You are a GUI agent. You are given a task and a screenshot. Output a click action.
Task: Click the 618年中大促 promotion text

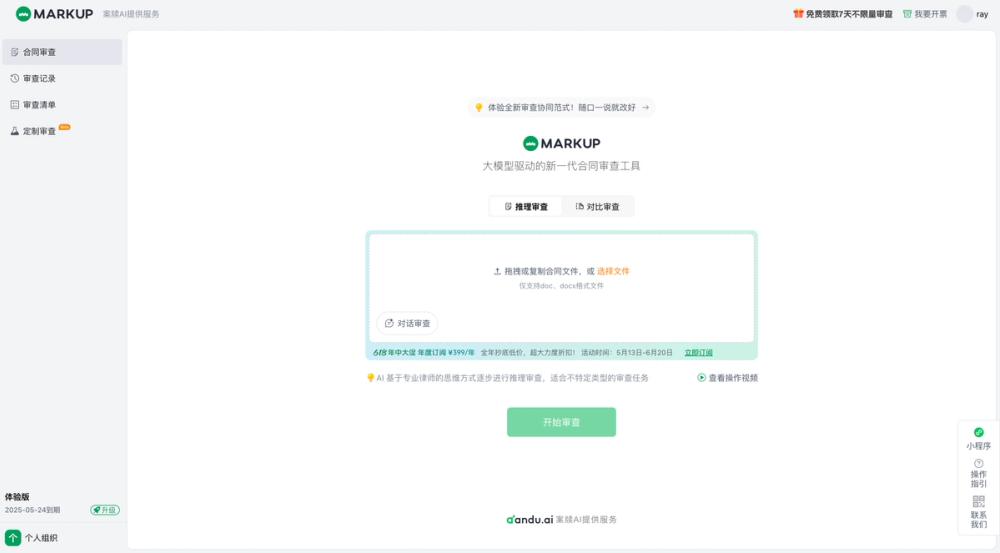pos(423,353)
